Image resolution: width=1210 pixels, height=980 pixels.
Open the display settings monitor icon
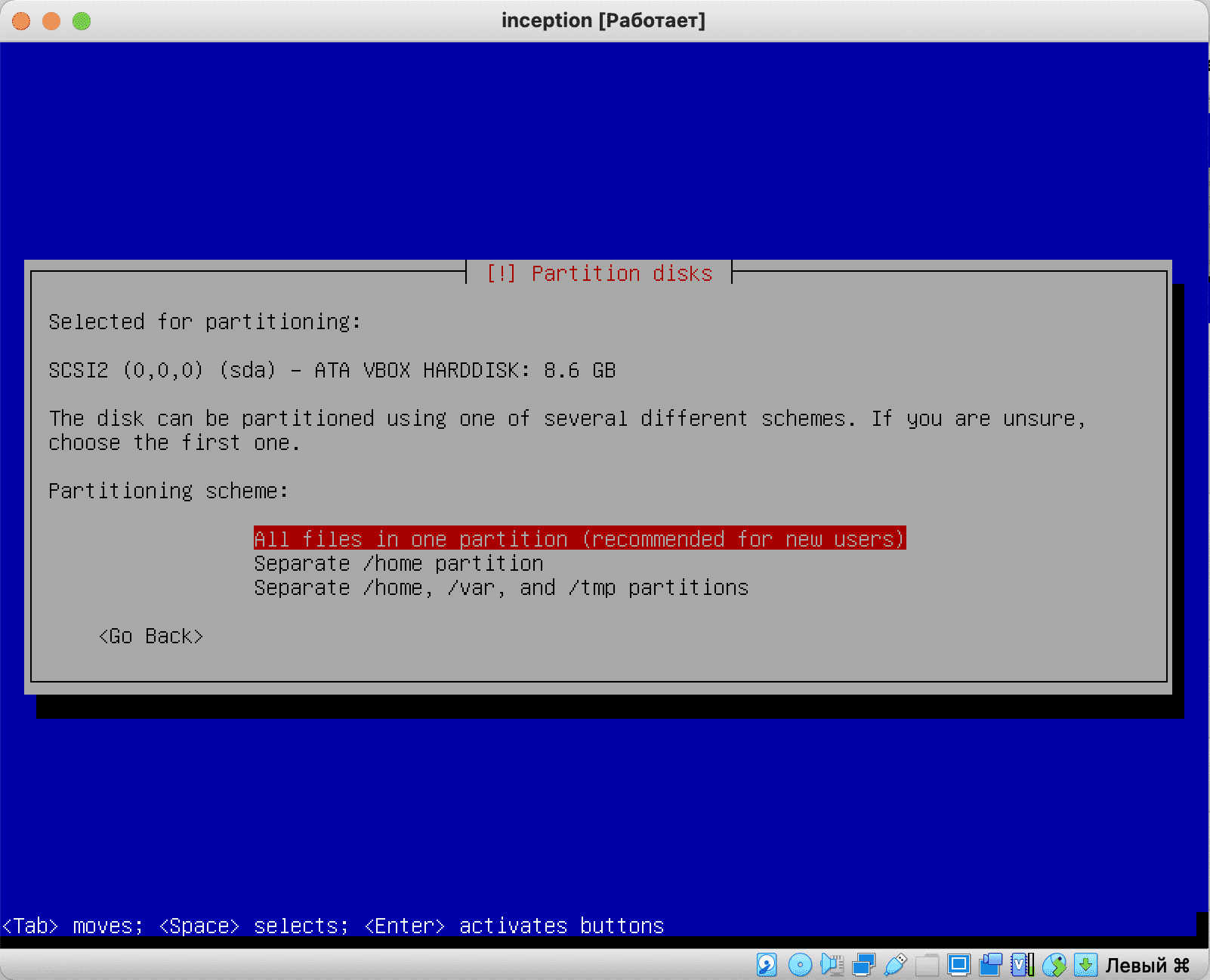pos(958,964)
